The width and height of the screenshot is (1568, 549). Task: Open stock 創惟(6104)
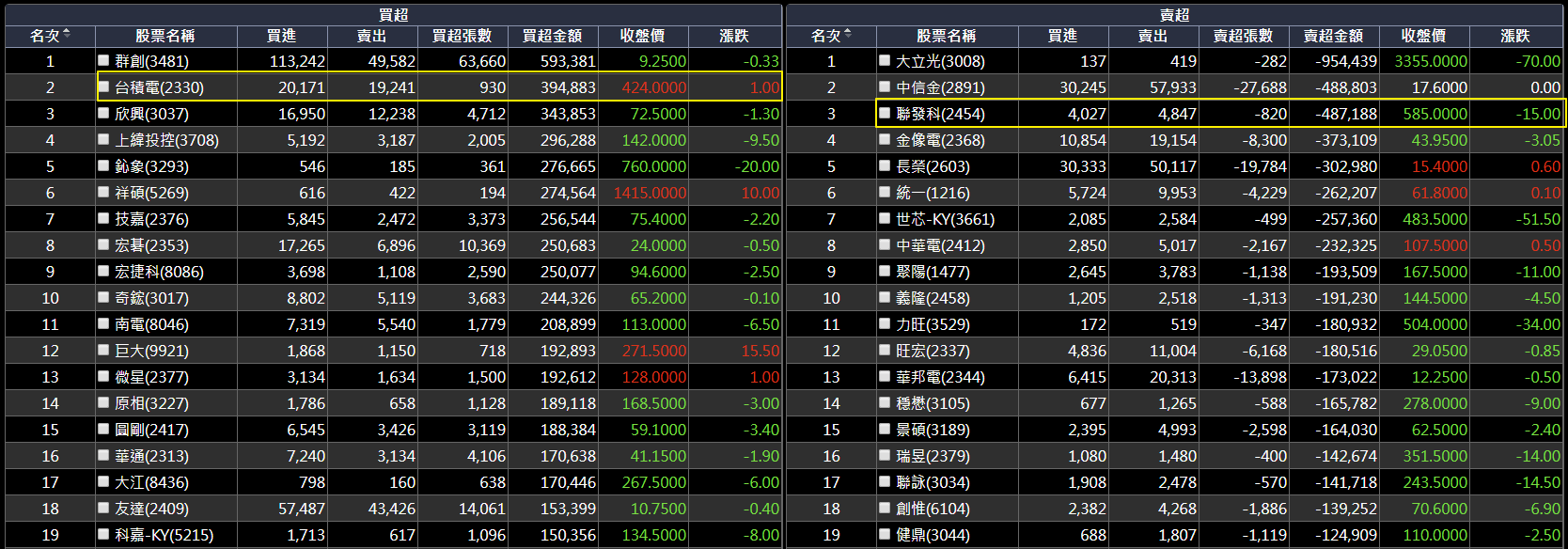point(933,509)
